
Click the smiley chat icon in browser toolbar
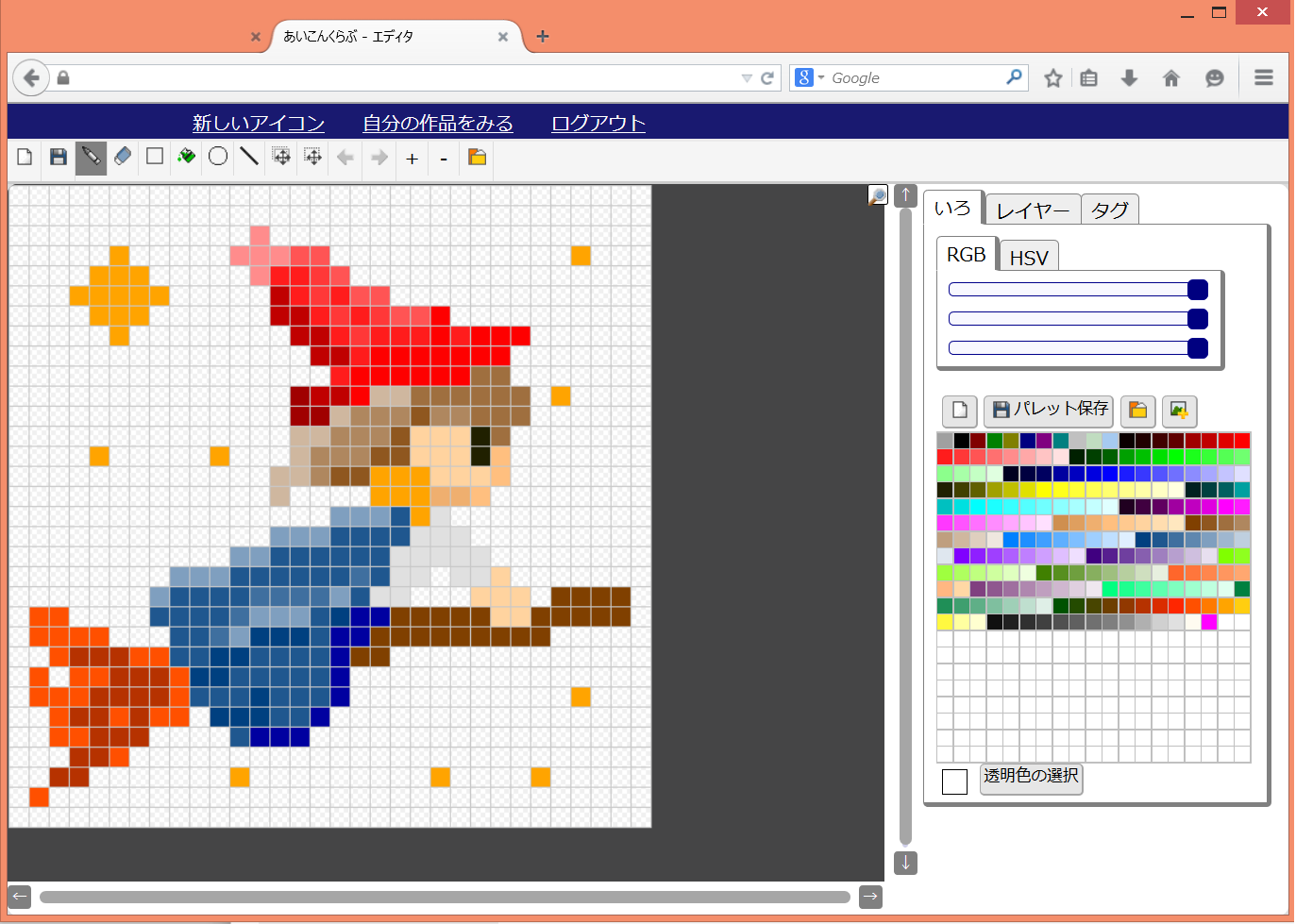[x=1215, y=78]
